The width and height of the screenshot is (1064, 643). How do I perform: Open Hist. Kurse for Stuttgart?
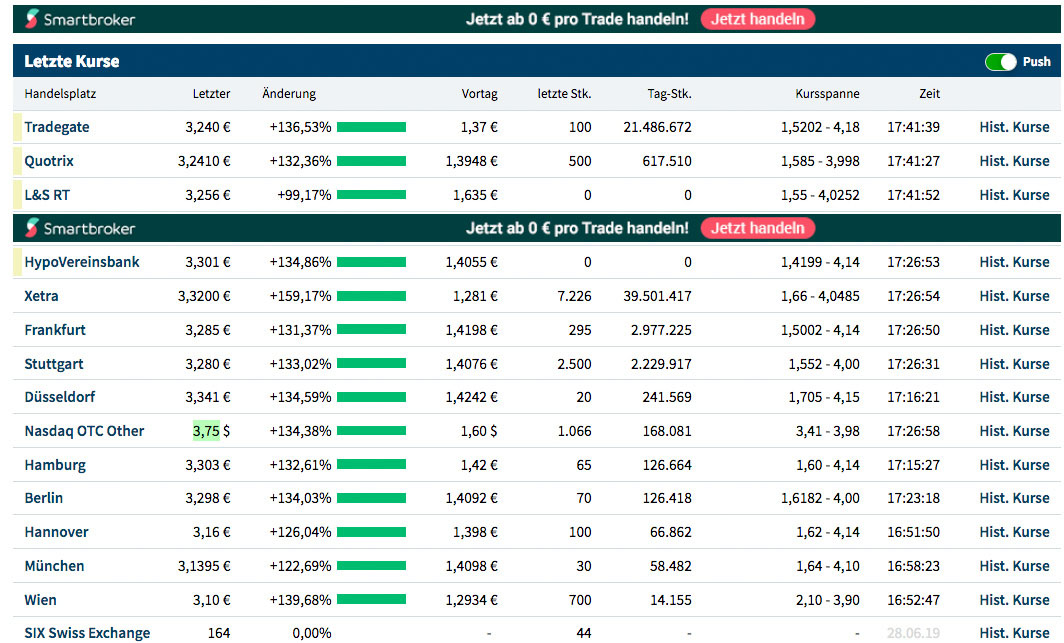pos(1014,364)
